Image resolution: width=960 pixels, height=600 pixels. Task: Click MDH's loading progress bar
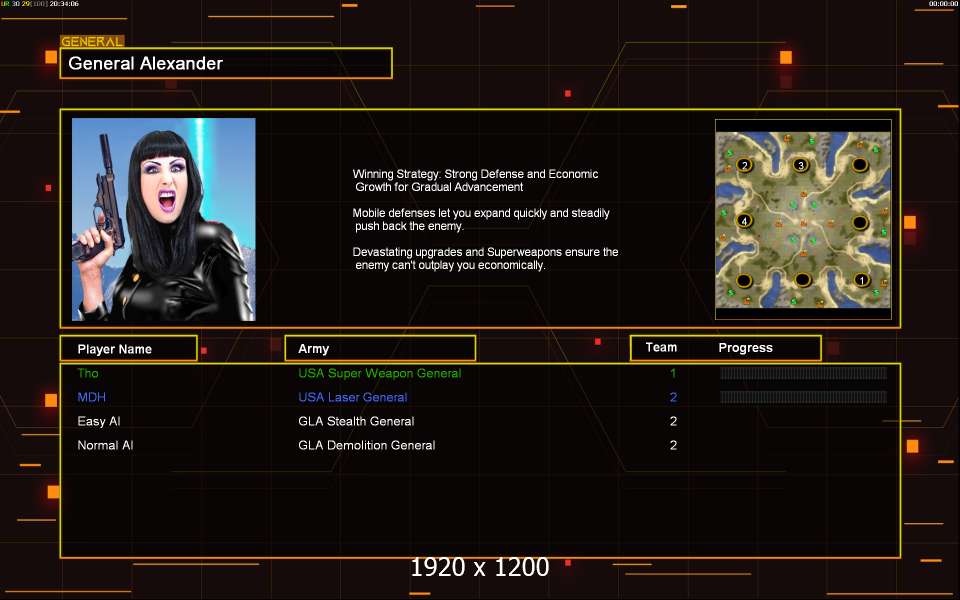[x=803, y=397]
